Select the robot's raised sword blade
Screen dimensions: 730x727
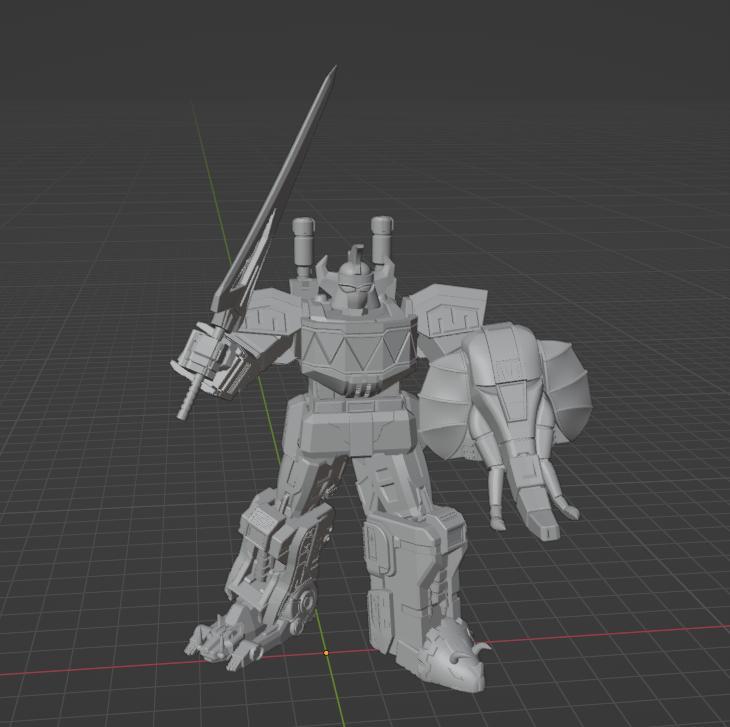tap(280, 186)
